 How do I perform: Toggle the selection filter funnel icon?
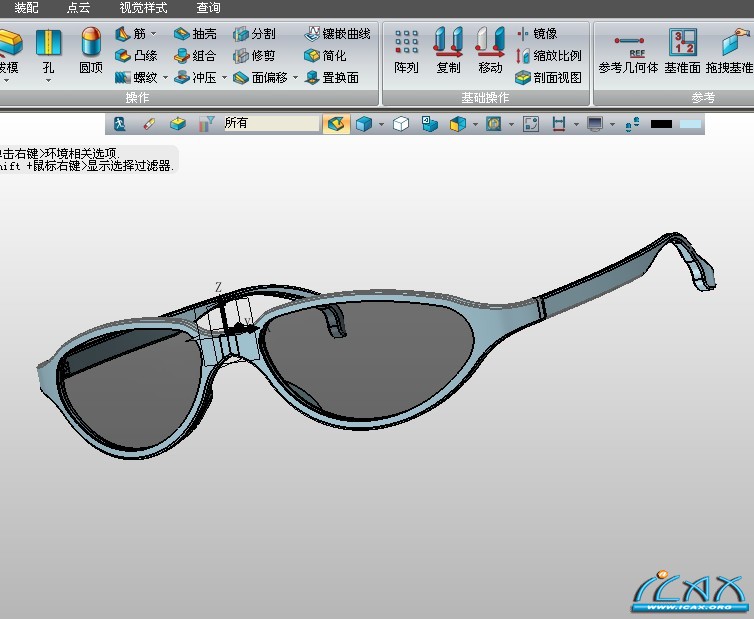click(x=206, y=124)
